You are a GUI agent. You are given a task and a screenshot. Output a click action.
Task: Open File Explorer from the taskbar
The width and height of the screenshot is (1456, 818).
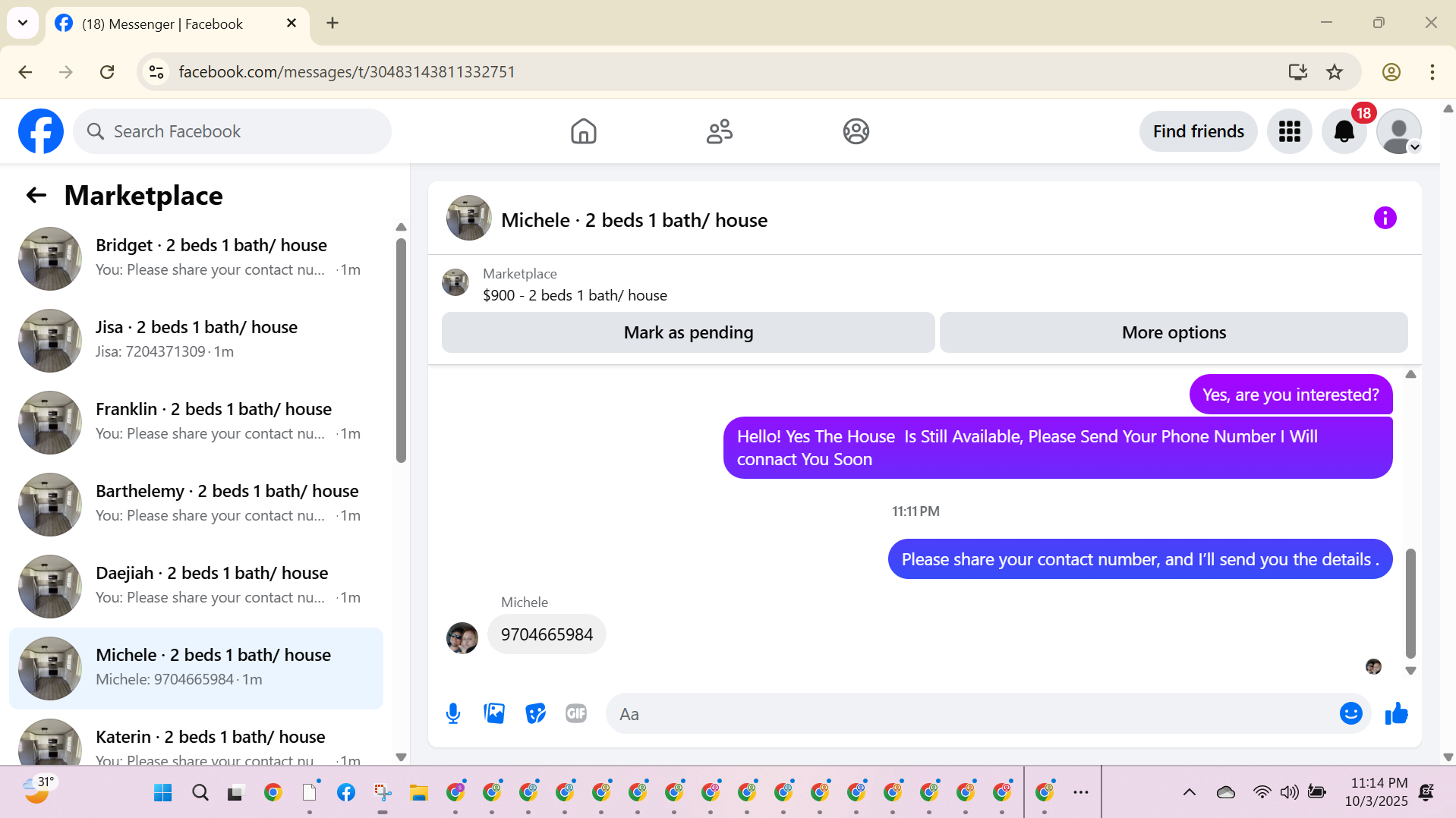coord(419,793)
